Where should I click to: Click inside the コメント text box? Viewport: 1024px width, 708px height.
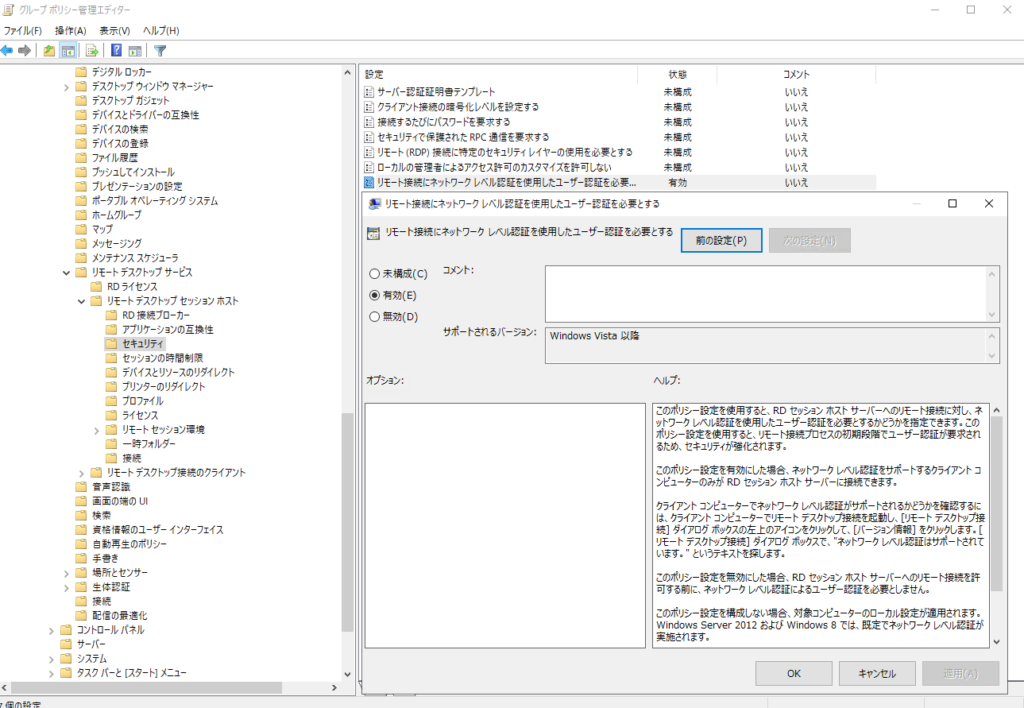pyautogui.click(x=767, y=293)
